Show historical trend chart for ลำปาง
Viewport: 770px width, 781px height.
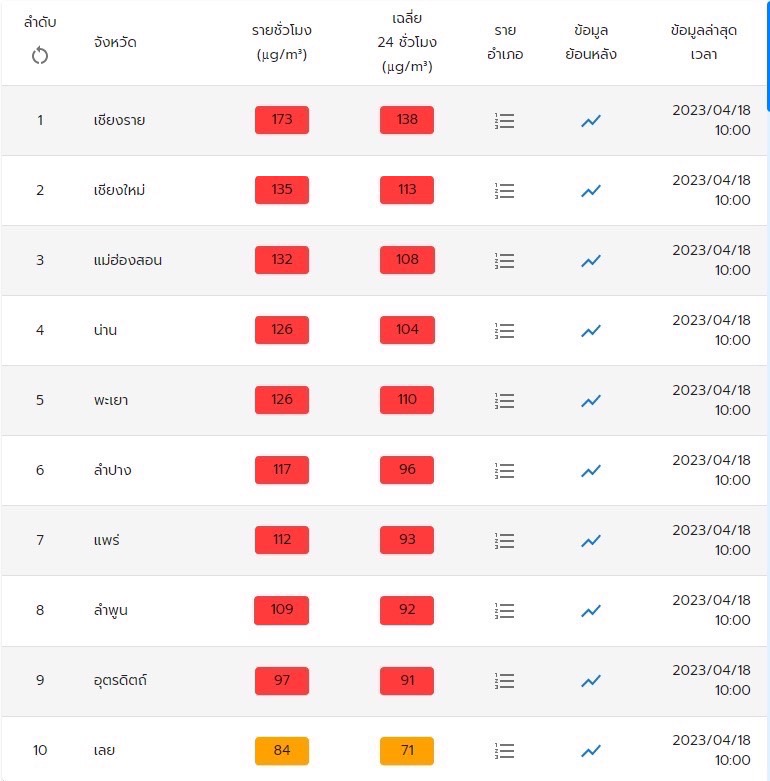coord(591,471)
